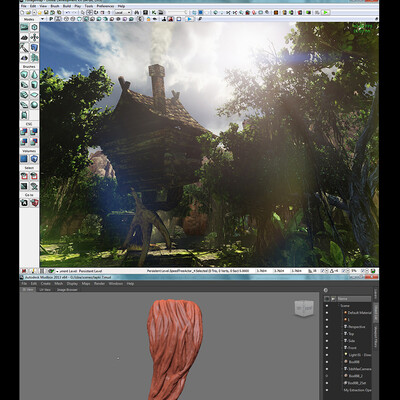Open the Modes dropdown in left panel

[x=32, y=19]
